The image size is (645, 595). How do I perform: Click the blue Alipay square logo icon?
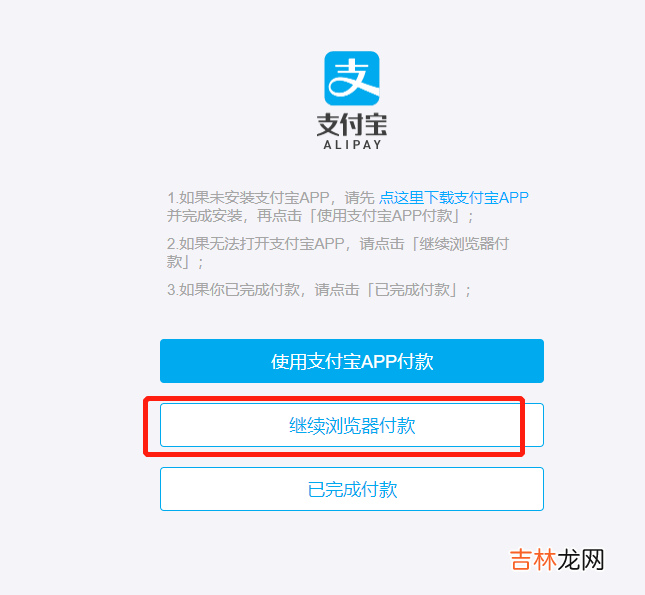click(352, 78)
